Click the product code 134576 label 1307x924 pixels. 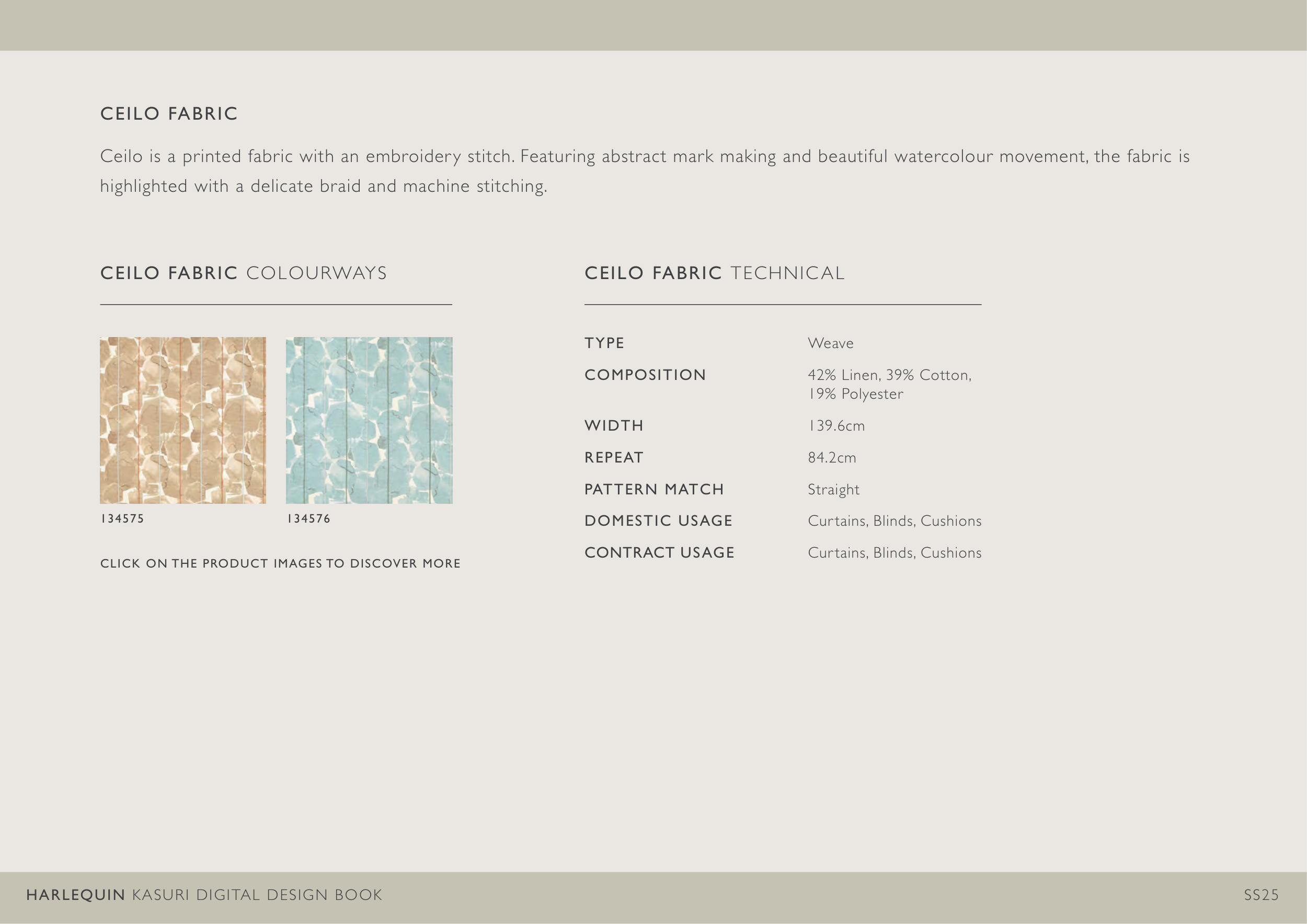coord(308,518)
